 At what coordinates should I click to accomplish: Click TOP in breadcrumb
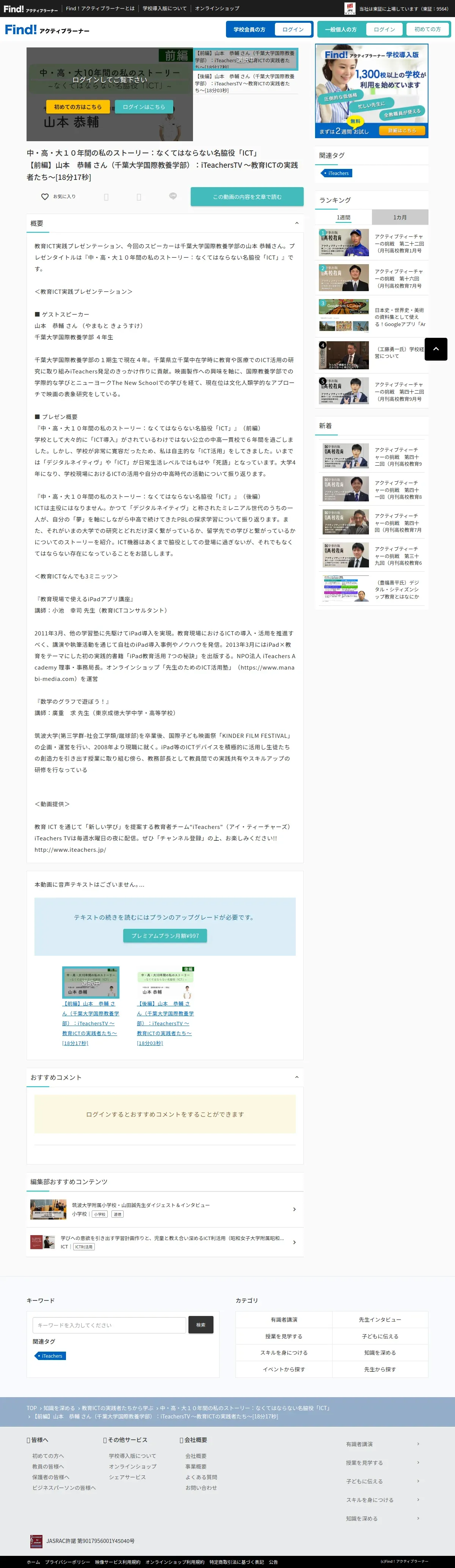[x=31, y=1408]
